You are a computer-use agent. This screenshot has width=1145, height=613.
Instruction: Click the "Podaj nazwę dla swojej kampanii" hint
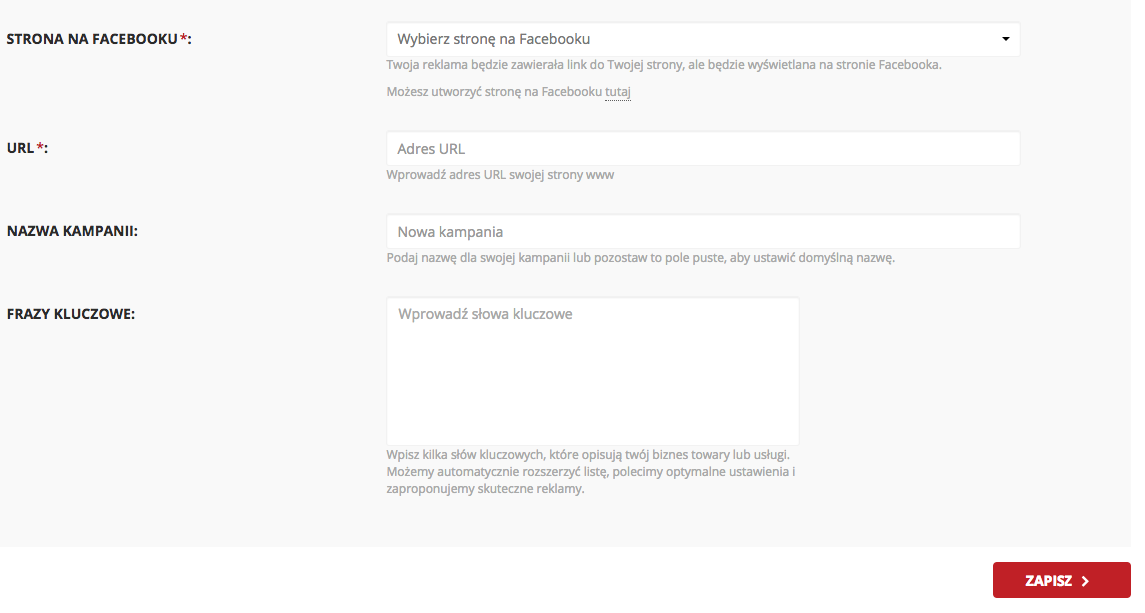coord(640,258)
